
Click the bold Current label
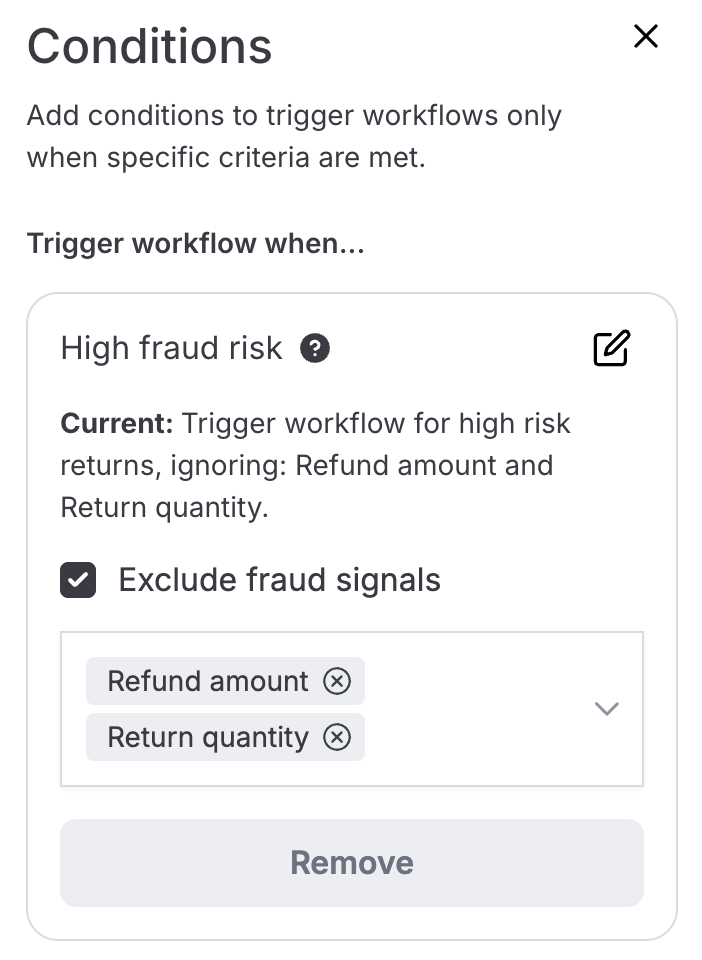tap(117, 423)
